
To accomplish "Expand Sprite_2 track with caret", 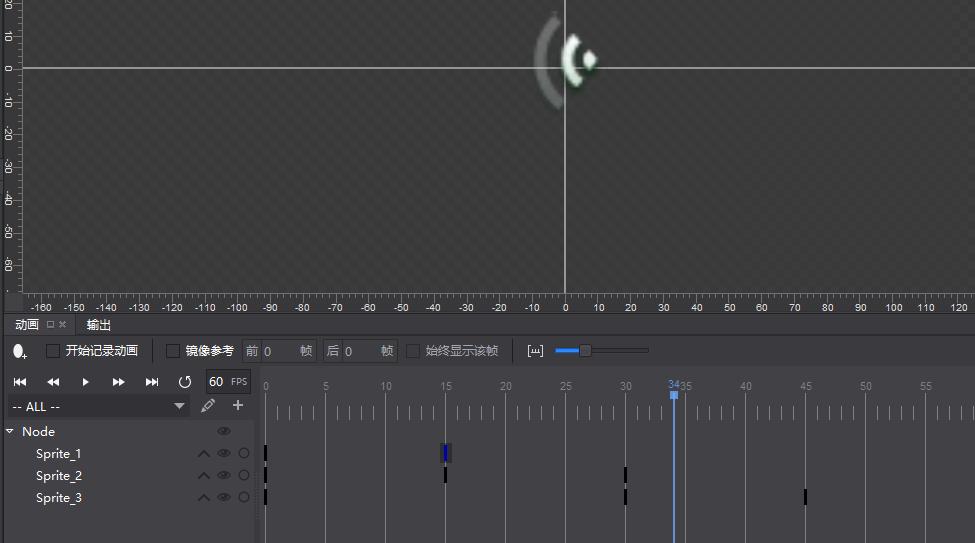I will [x=203, y=476].
